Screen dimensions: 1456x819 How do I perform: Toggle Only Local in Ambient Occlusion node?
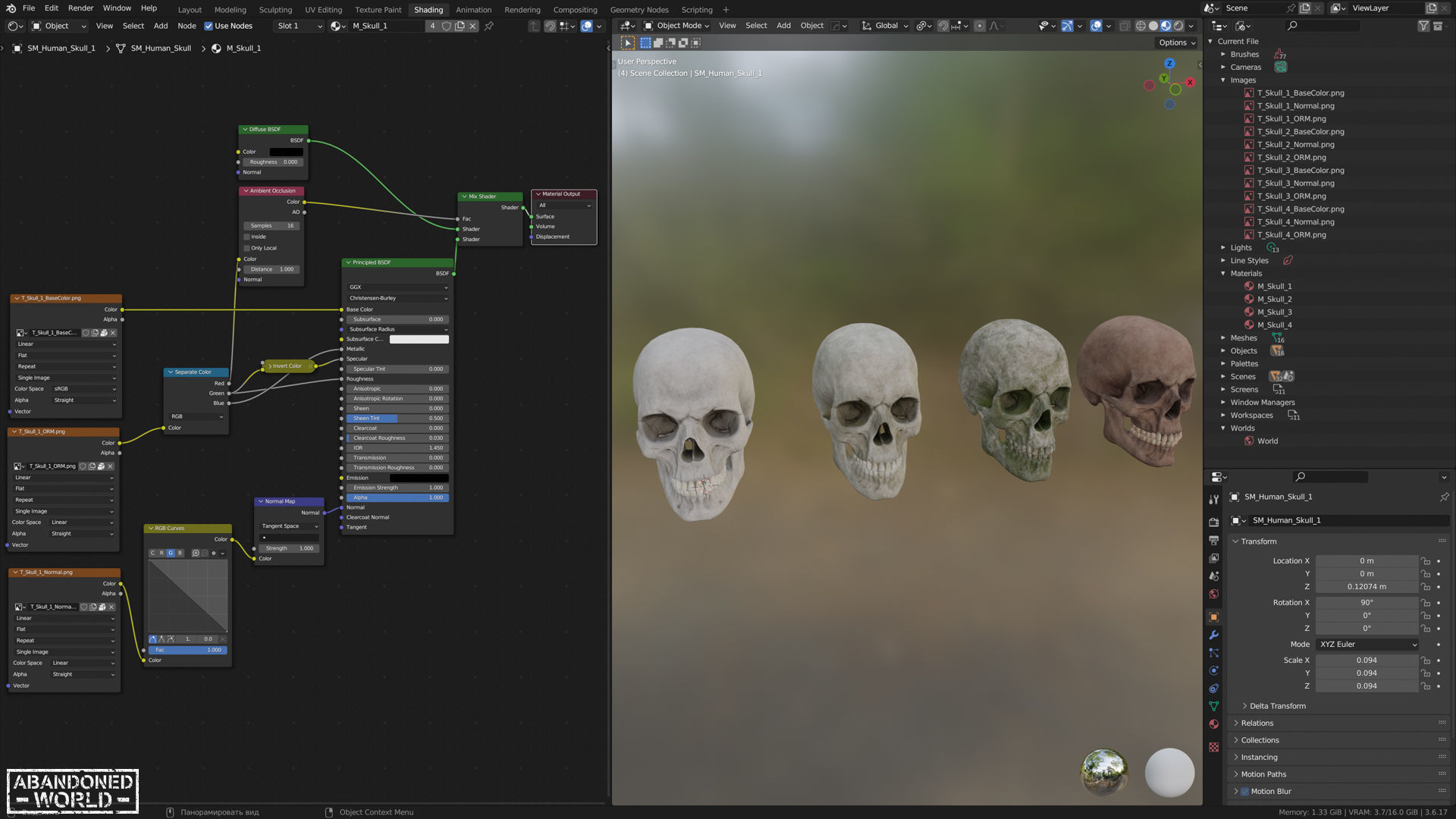pyautogui.click(x=246, y=248)
